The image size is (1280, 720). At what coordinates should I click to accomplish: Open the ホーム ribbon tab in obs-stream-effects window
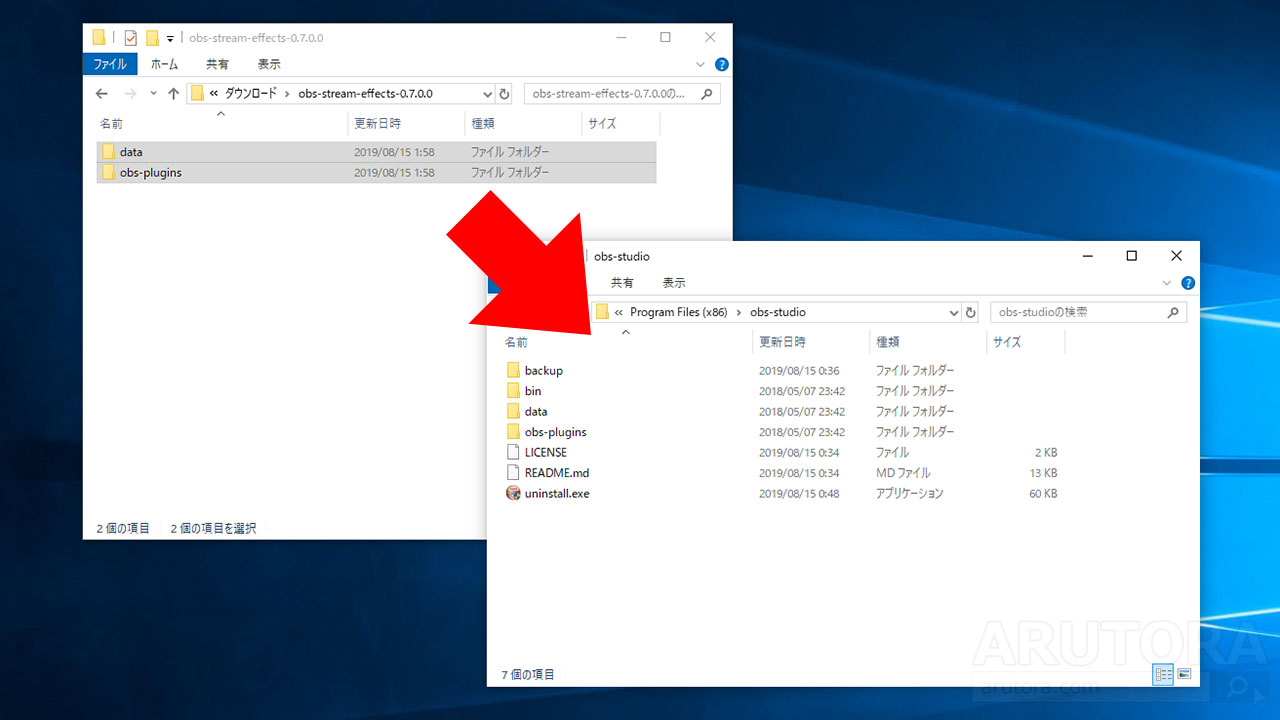[x=164, y=64]
